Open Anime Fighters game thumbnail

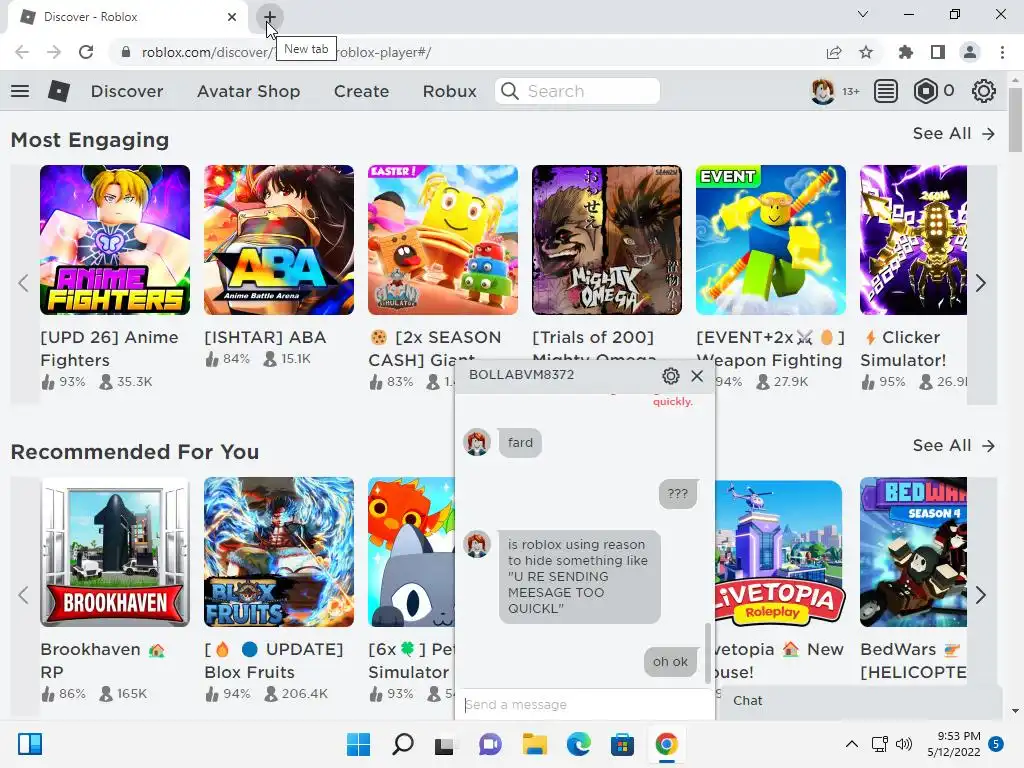pyautogui.click(x=115, y=240)
